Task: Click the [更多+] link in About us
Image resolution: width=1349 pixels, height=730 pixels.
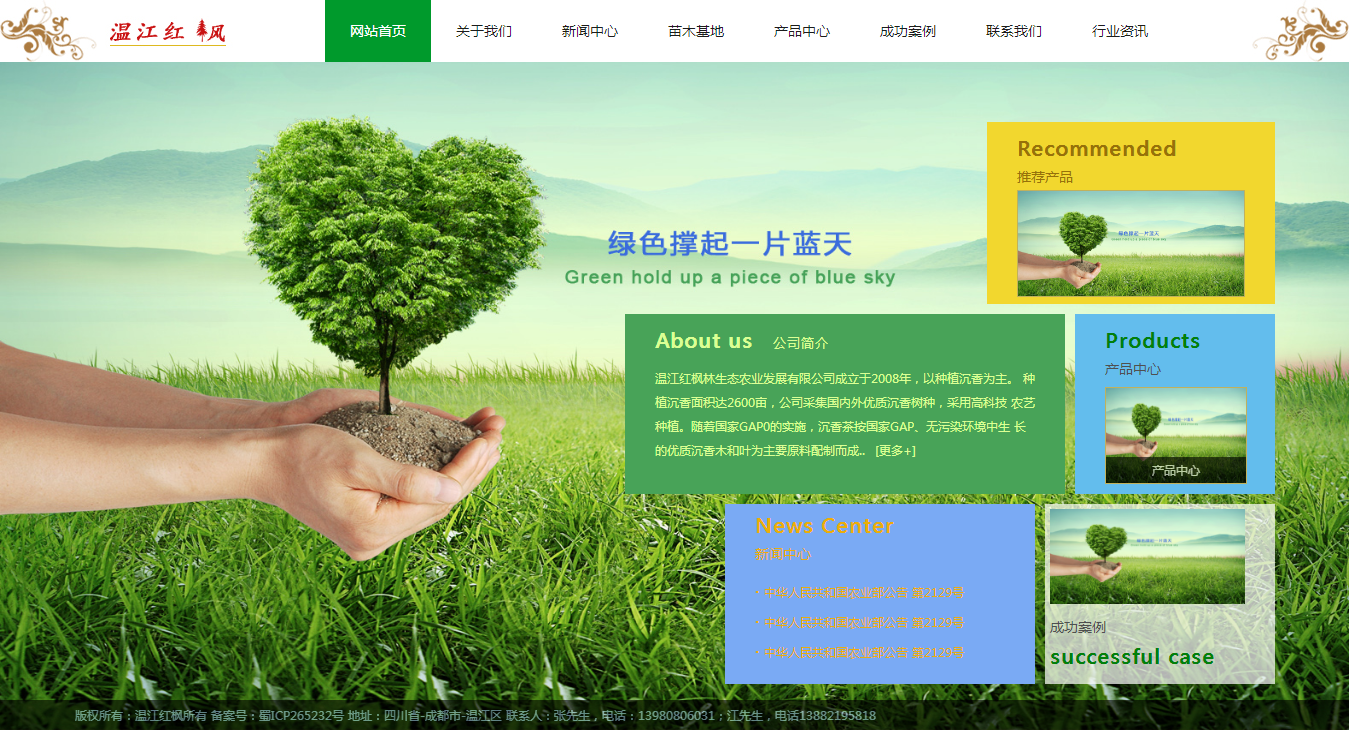Action: (x=895, y=451)
